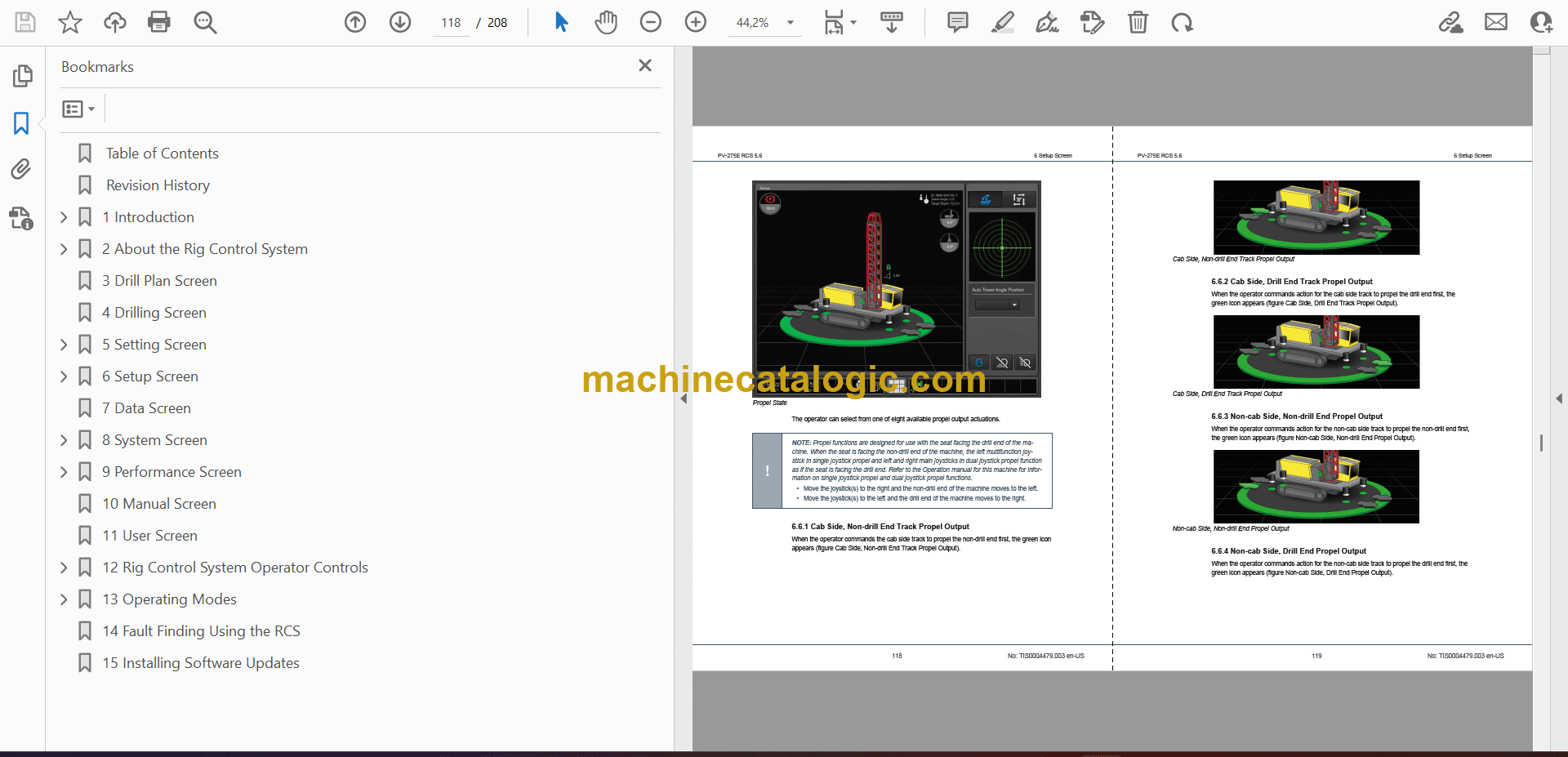Open the Table of Contents bookmark
The width and height of the screenshot is (1568, 757).
pos(162,154)
